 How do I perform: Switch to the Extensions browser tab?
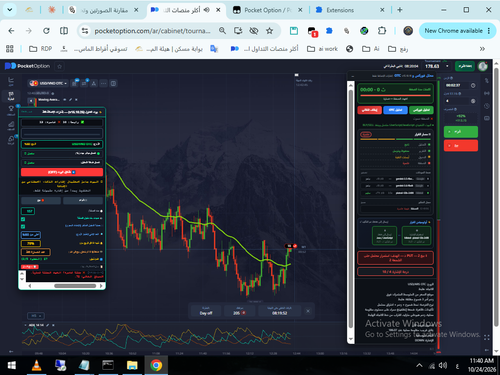(349, 10)
